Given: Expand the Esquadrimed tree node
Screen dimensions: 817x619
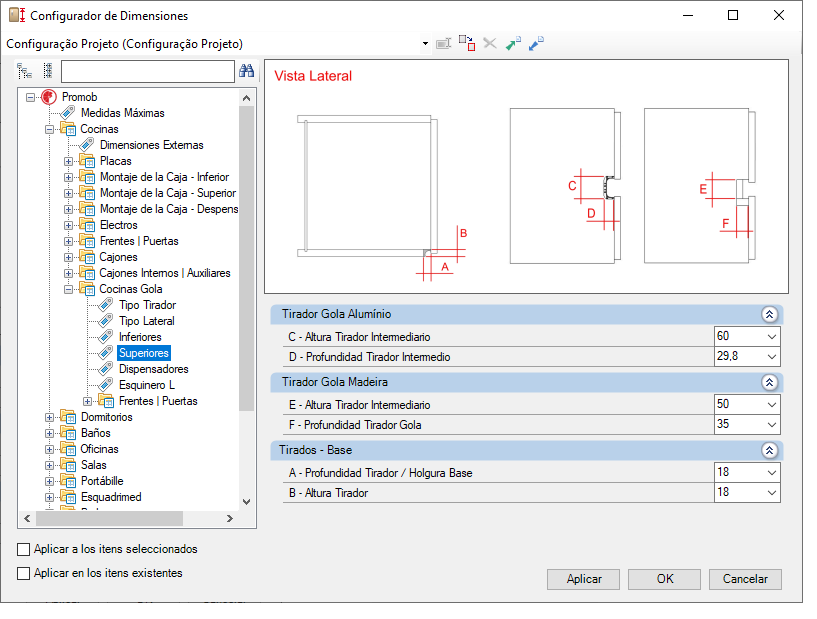Looking at the screenshot, I should [x=49, y=497].
